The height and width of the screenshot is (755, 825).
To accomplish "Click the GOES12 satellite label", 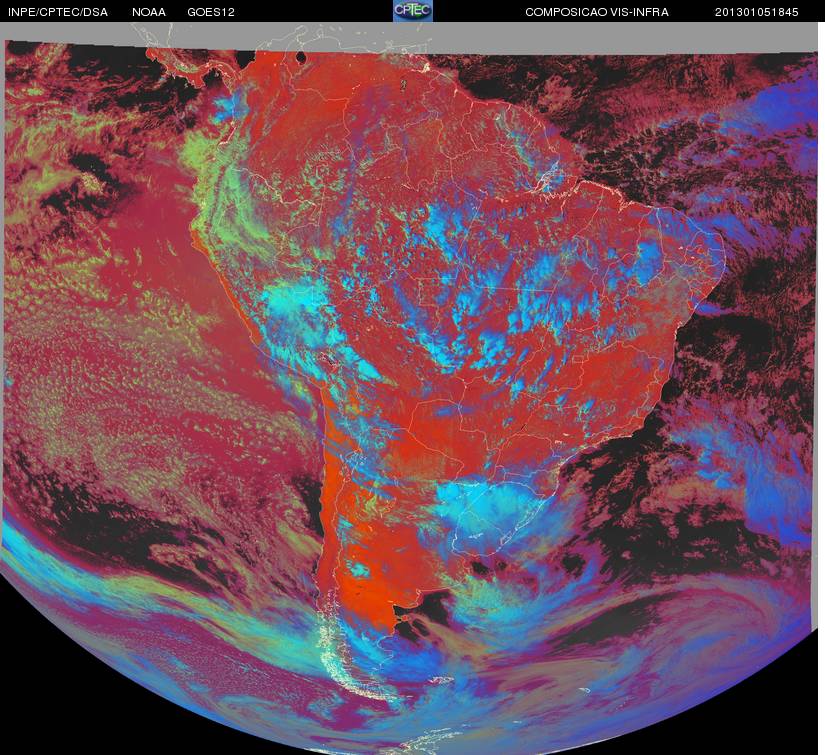I will 211,12.
